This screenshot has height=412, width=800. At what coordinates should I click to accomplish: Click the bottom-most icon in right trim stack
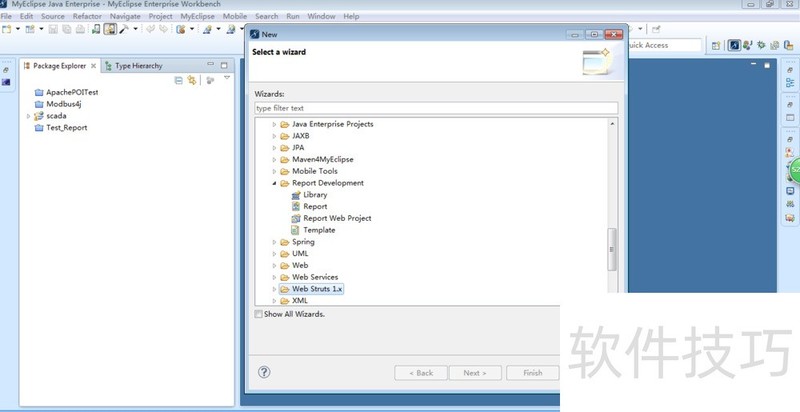click(x=790, y=218)
